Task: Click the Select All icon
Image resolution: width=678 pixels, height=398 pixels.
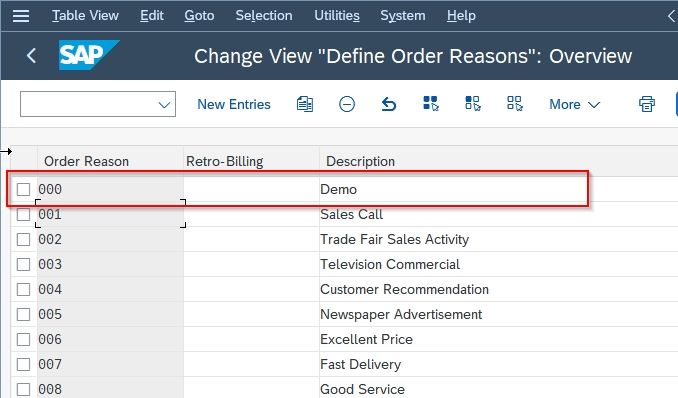Action: (431, 104)
